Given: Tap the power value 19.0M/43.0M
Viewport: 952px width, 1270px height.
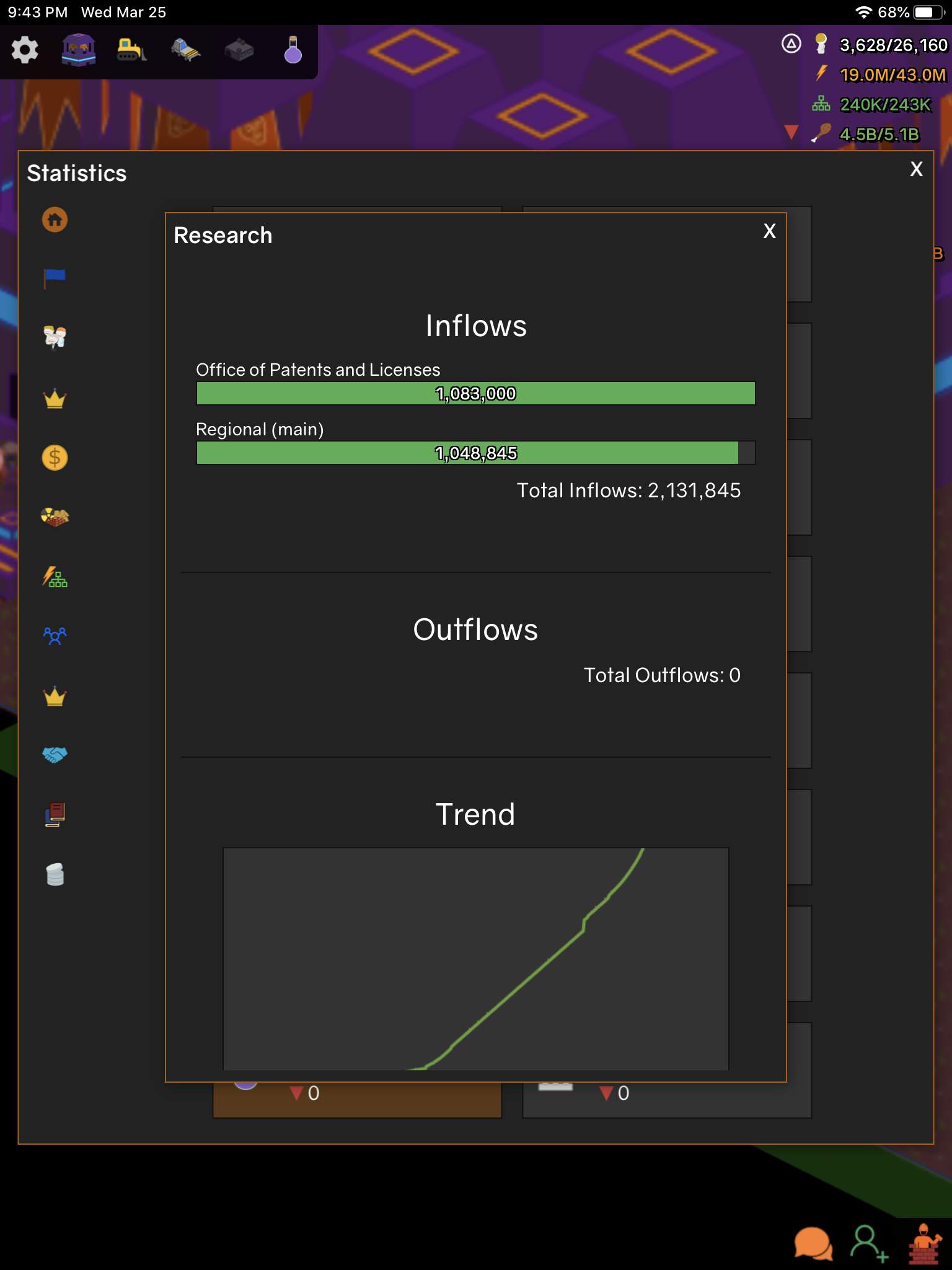Looking at the screenshot, I should coord(893,75).
